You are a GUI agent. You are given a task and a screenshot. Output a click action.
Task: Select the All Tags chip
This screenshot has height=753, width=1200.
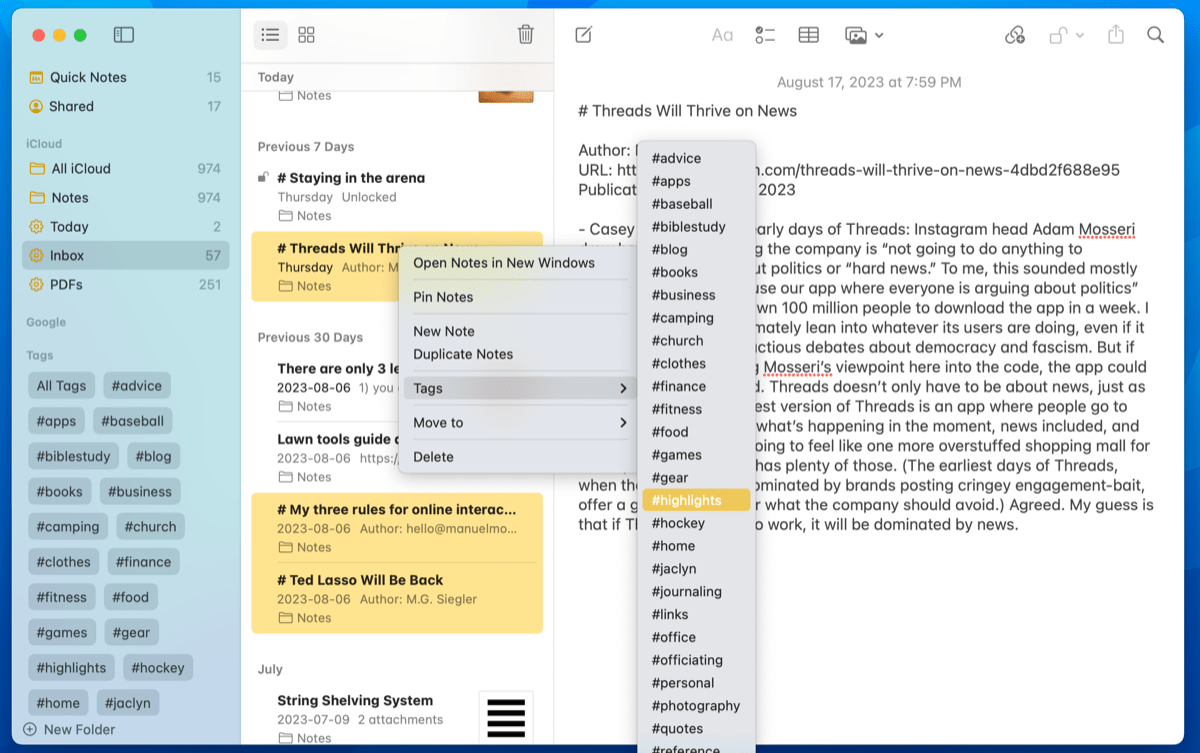[x=61, y=386]
